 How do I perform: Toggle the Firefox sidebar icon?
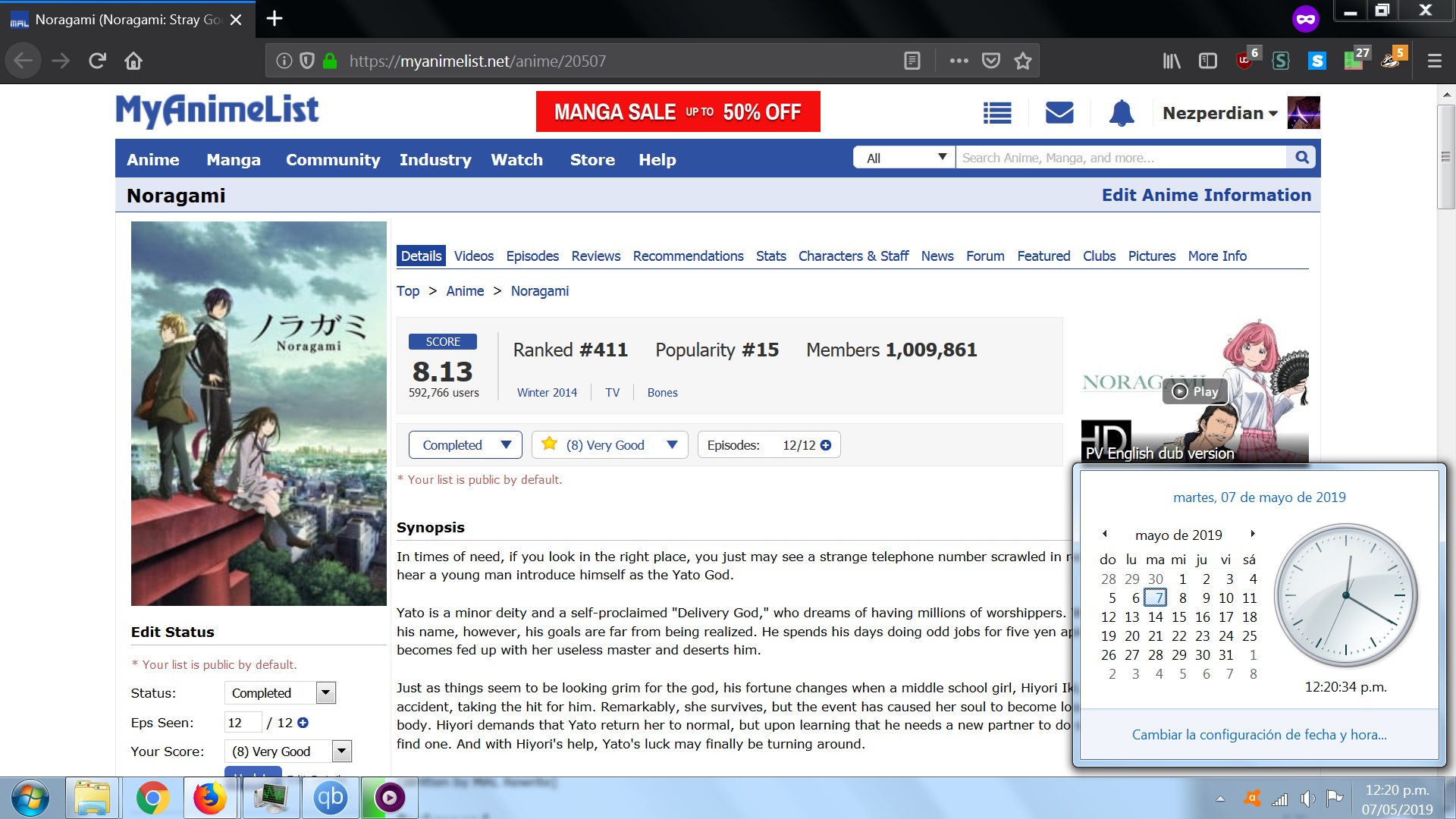tap(1208, 61)
